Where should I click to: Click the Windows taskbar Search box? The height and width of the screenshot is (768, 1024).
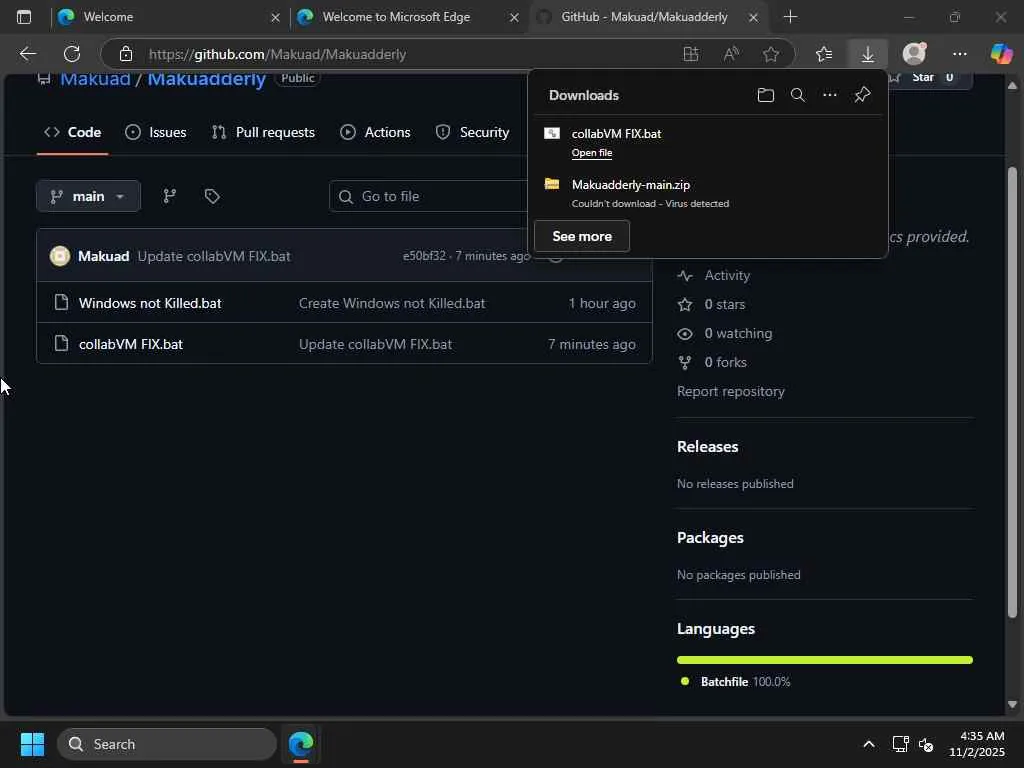(x=167, y=744)
